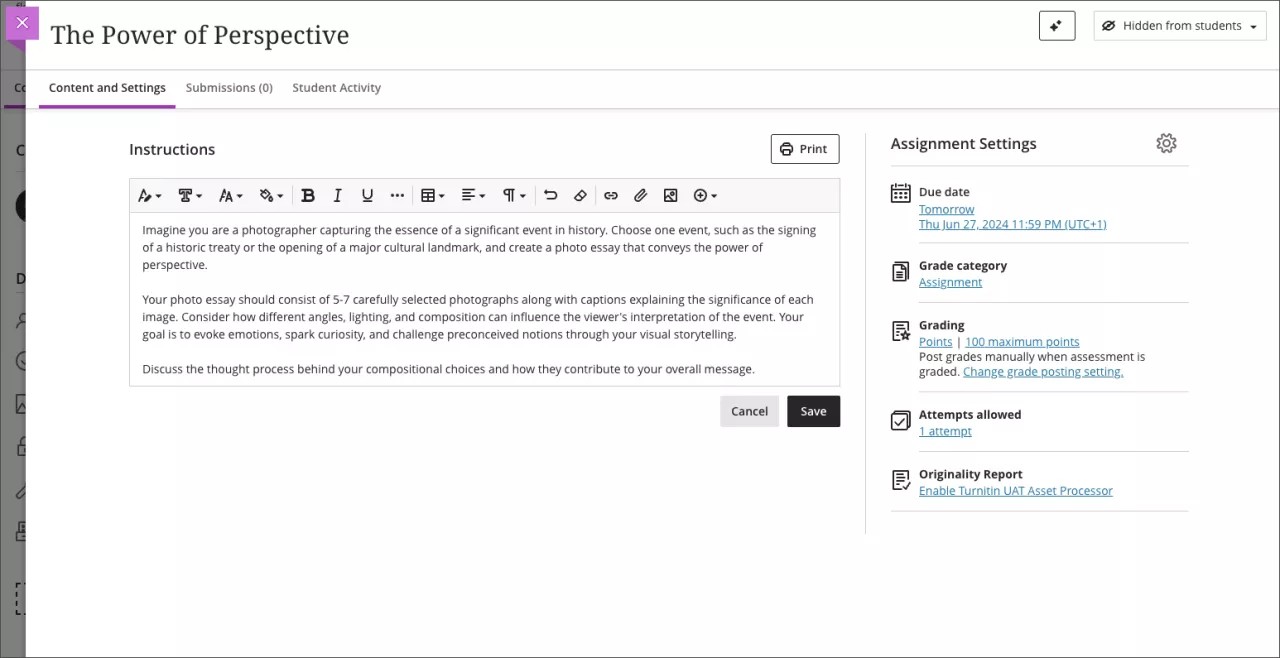Image resolution: width=1280 pixels, height=658 pixels.
Task: Insert an image into the instructions
Action: (671, 195)
